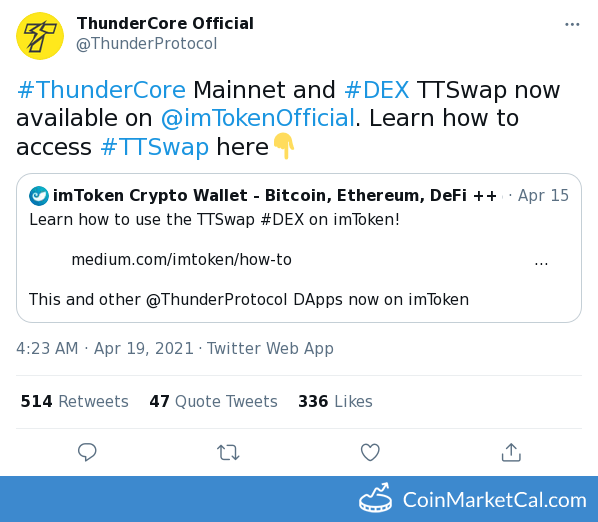
Task: Click the CoinMarketCal logo icon
Action: (x=375, y=498)
